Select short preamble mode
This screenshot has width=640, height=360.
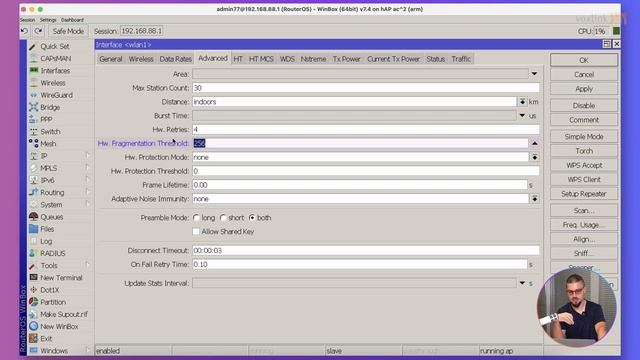[223, 218]
